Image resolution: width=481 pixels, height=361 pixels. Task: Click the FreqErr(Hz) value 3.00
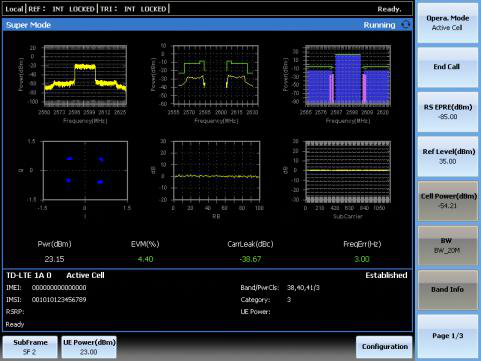pos(362,259)
